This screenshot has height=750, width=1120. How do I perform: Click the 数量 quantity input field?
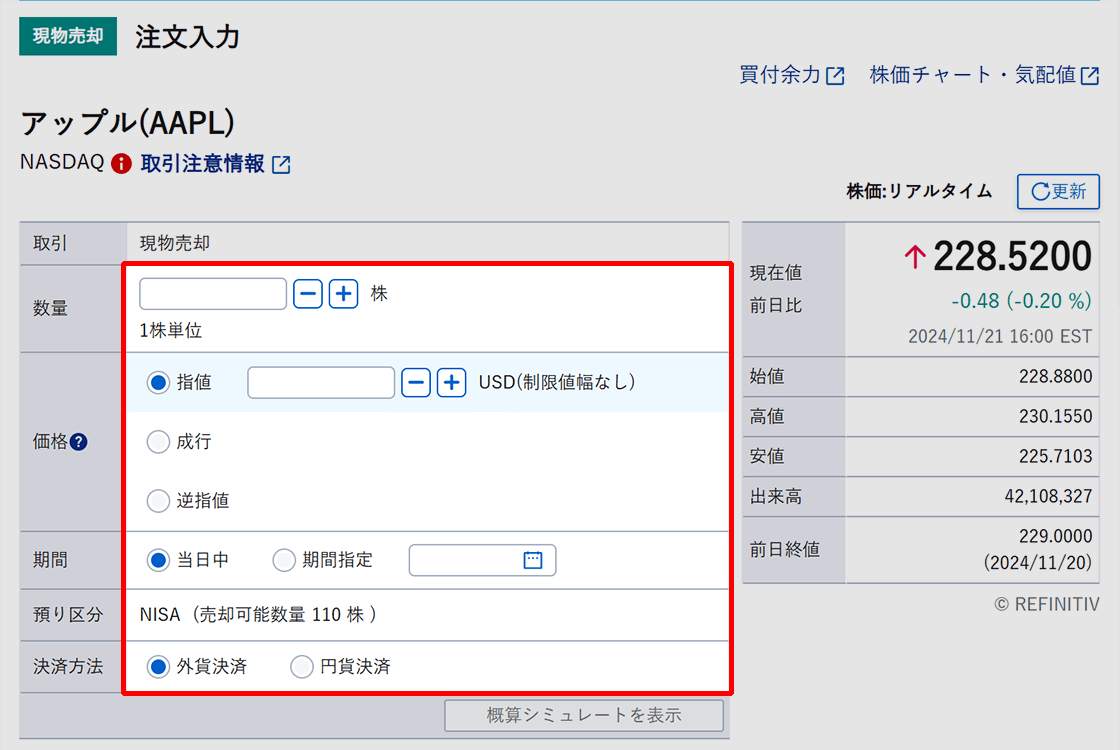213,294
